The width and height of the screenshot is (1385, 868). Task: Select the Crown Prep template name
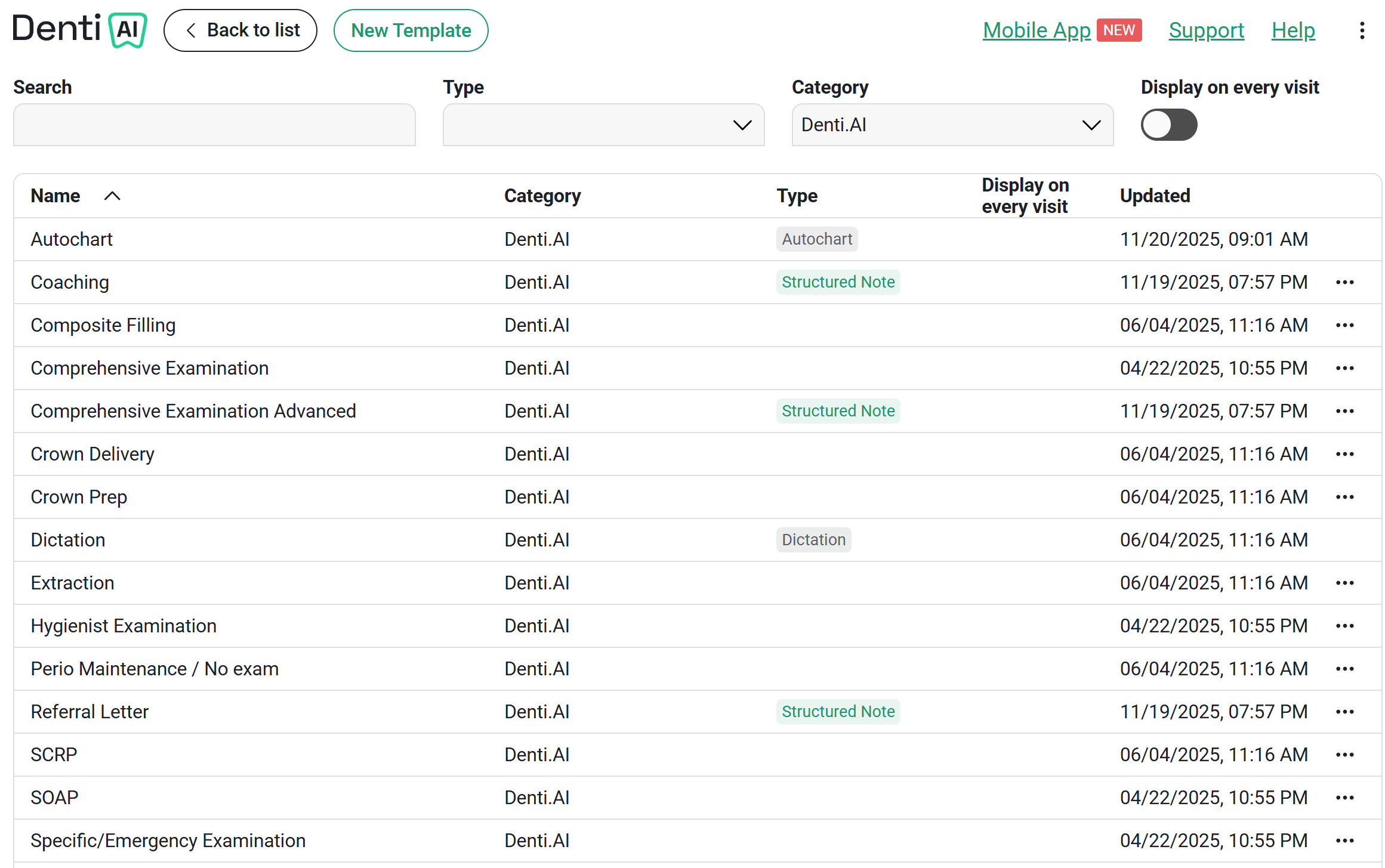79,497
